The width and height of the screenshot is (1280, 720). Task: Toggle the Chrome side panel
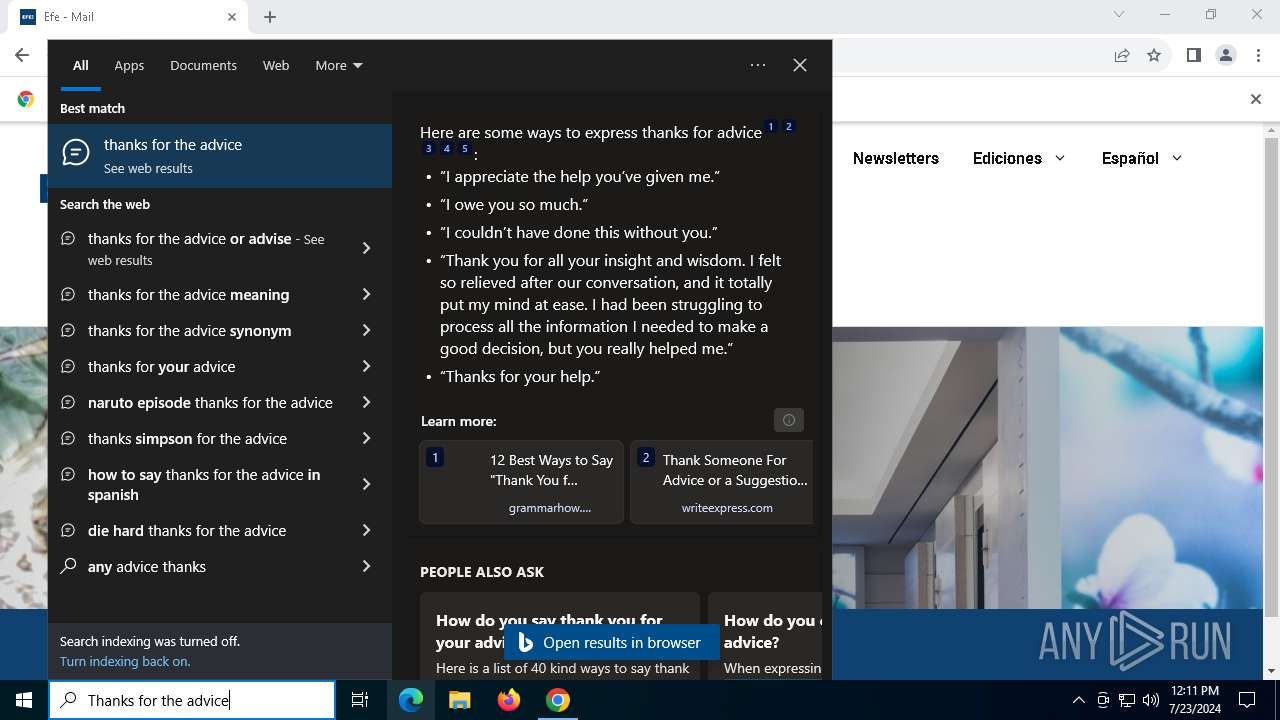click(1193, 55)
